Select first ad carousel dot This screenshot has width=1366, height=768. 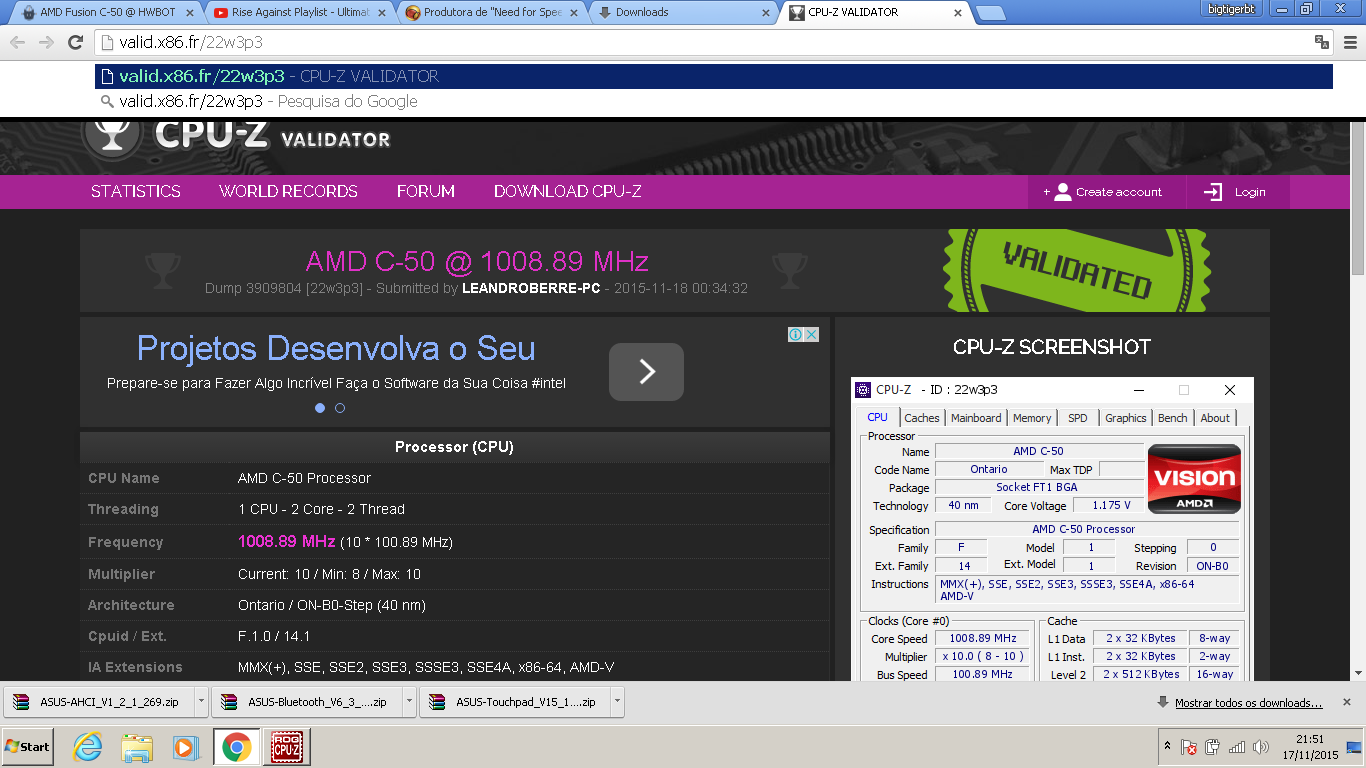click(x=320, y=408)
